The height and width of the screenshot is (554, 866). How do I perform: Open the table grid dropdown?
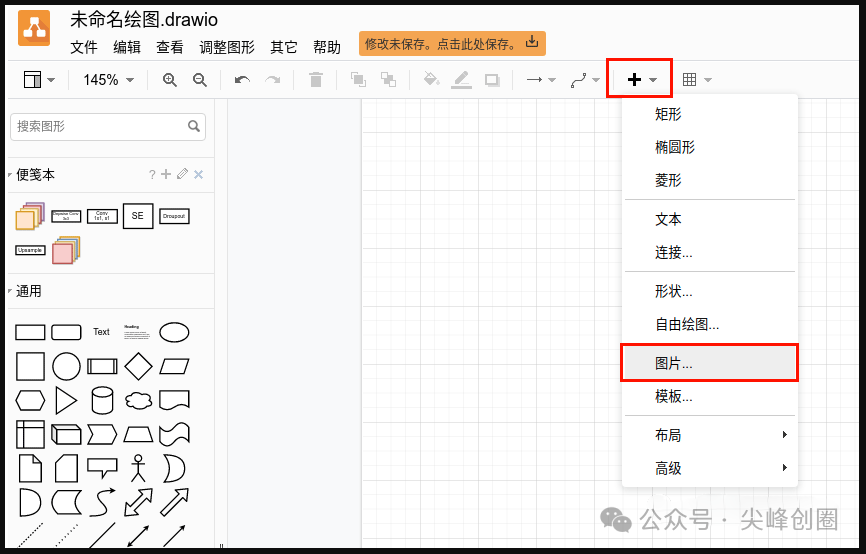pos(696,80)
